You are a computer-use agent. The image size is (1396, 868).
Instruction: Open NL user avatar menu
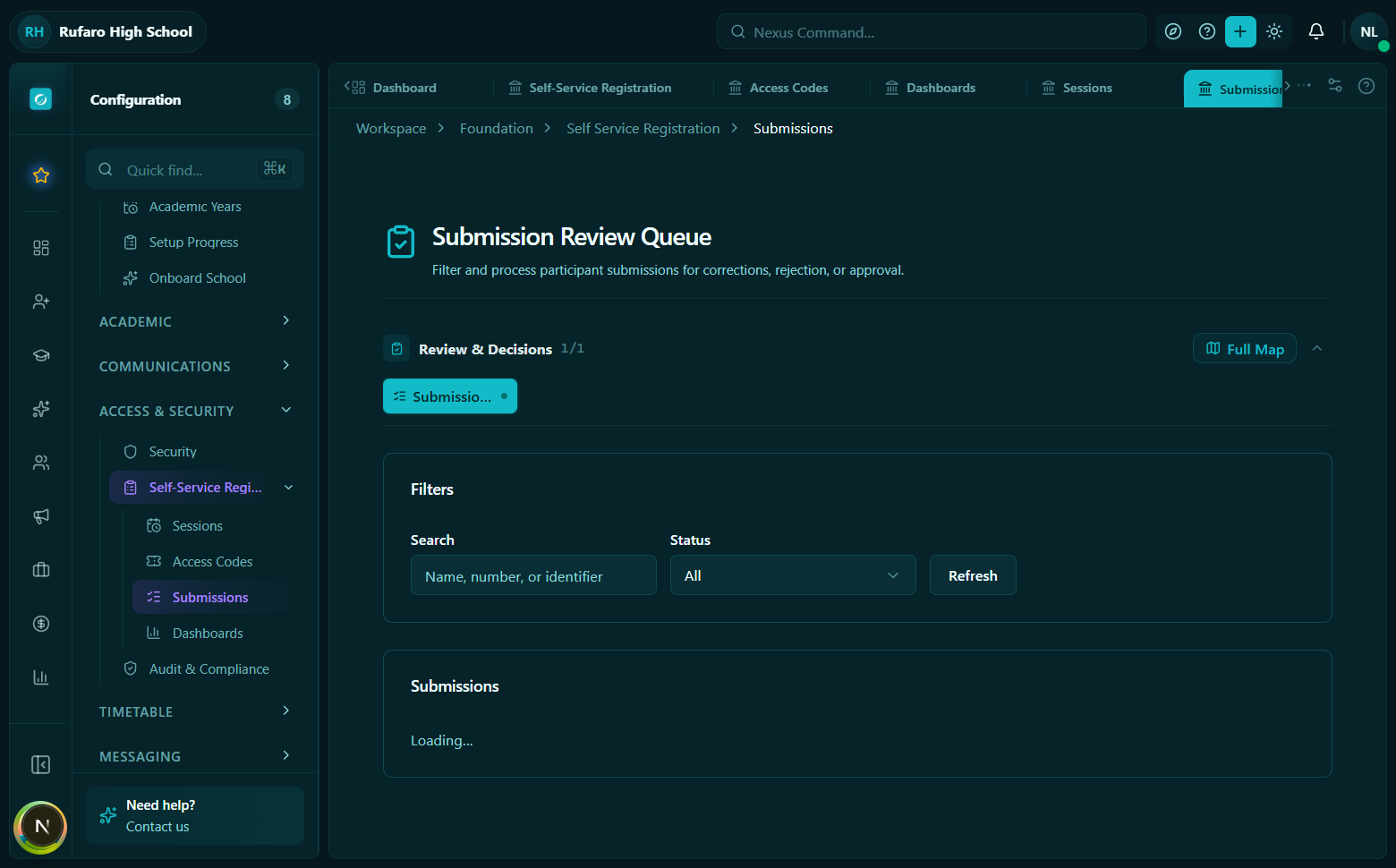click(x=1368, y=31)
